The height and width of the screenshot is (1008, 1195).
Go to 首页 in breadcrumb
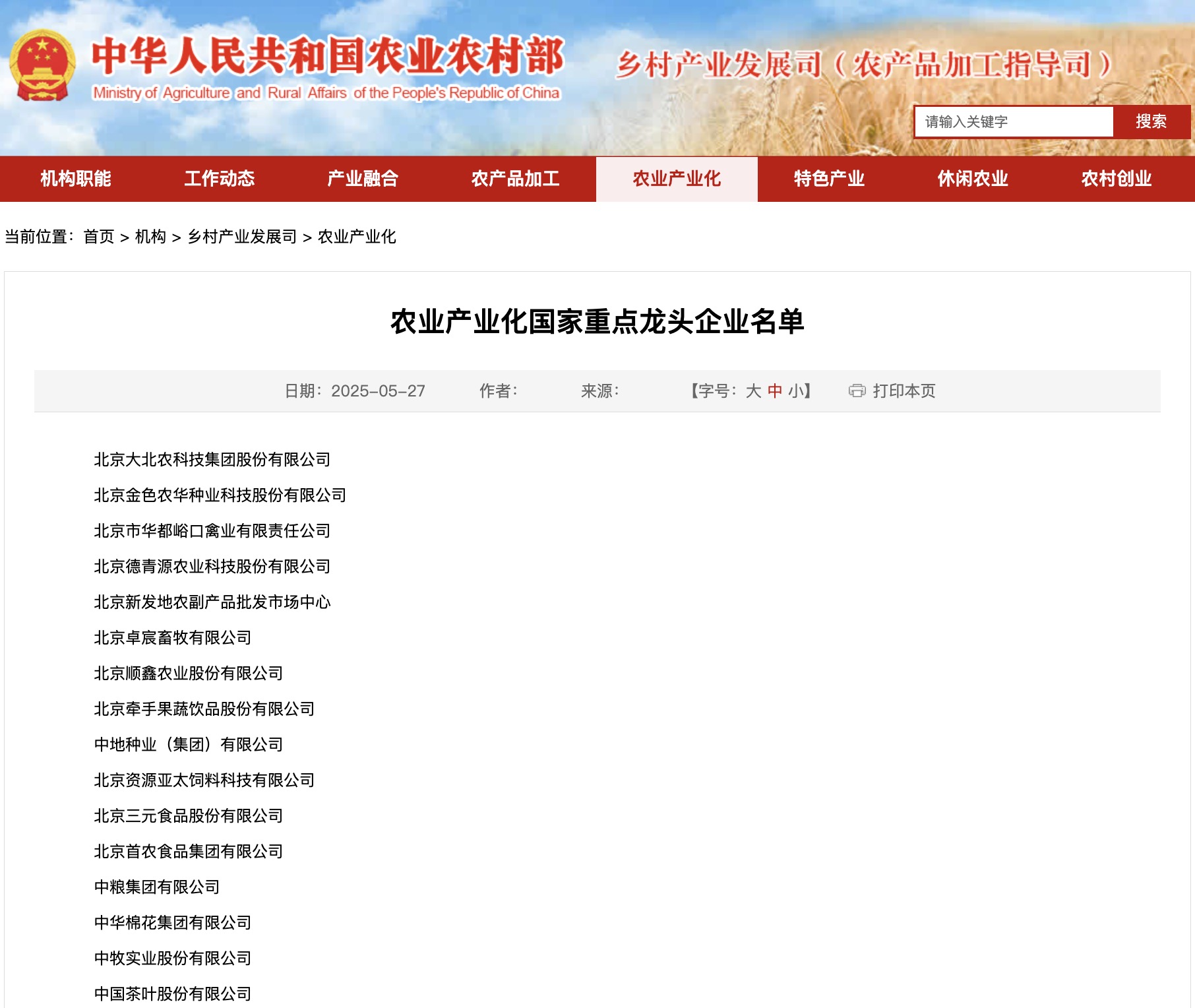99,237
